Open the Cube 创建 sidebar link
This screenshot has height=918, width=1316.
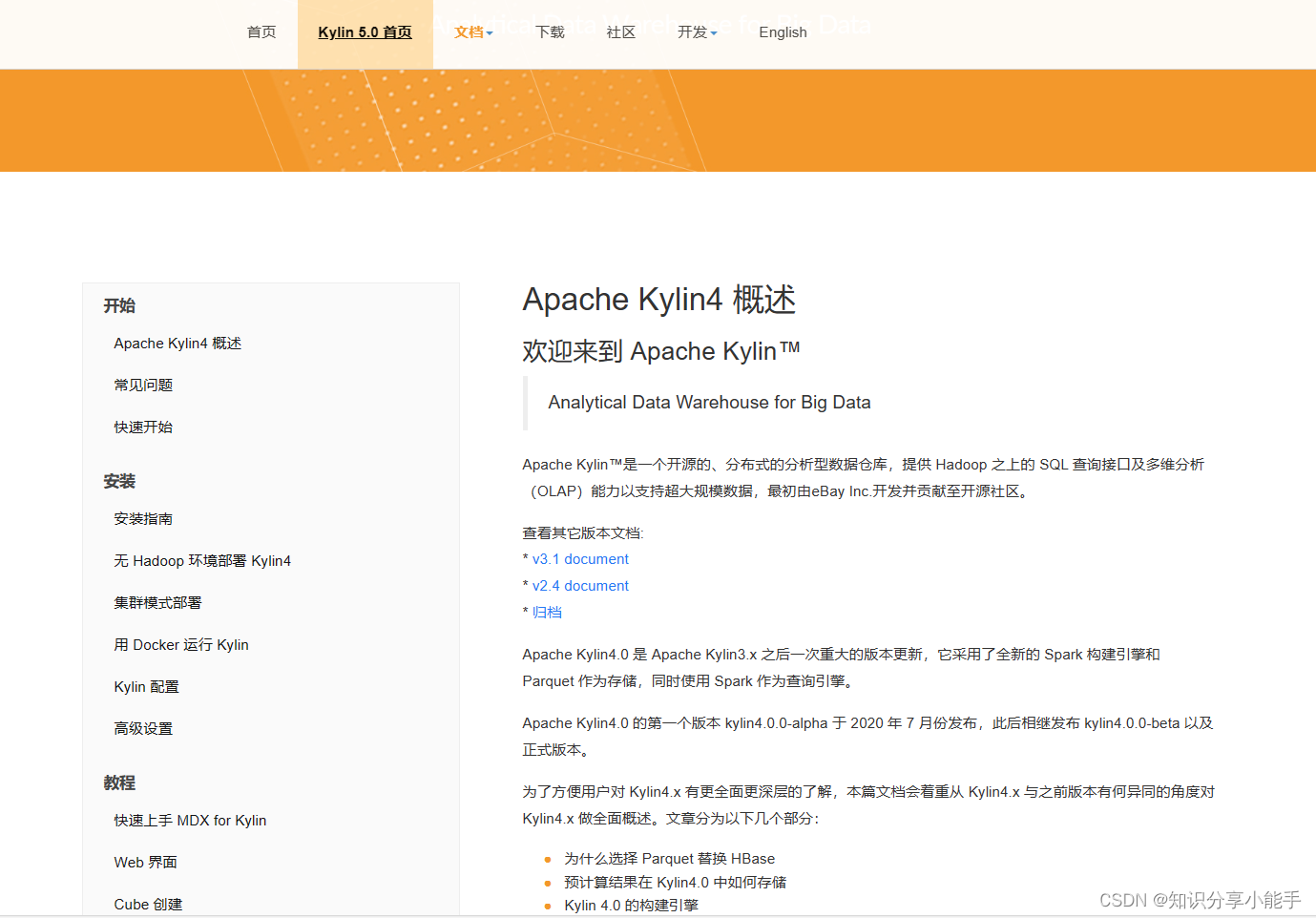[x=148, y=905]
